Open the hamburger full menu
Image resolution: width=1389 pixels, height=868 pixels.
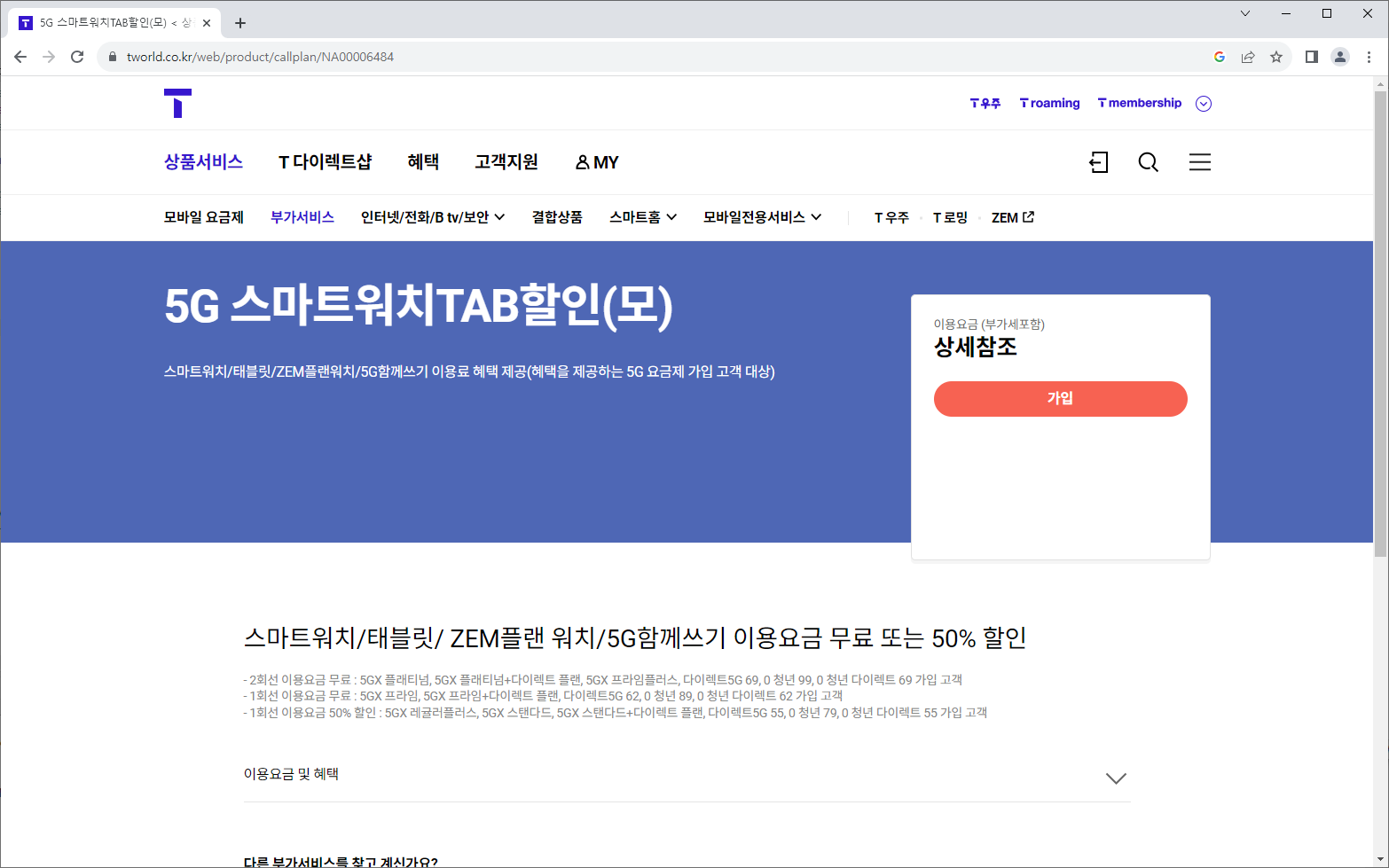tap(1200, 162)
